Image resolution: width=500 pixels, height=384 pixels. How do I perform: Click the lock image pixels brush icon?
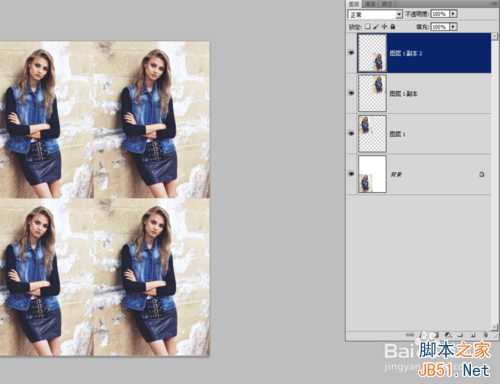(x=376, y=26)
